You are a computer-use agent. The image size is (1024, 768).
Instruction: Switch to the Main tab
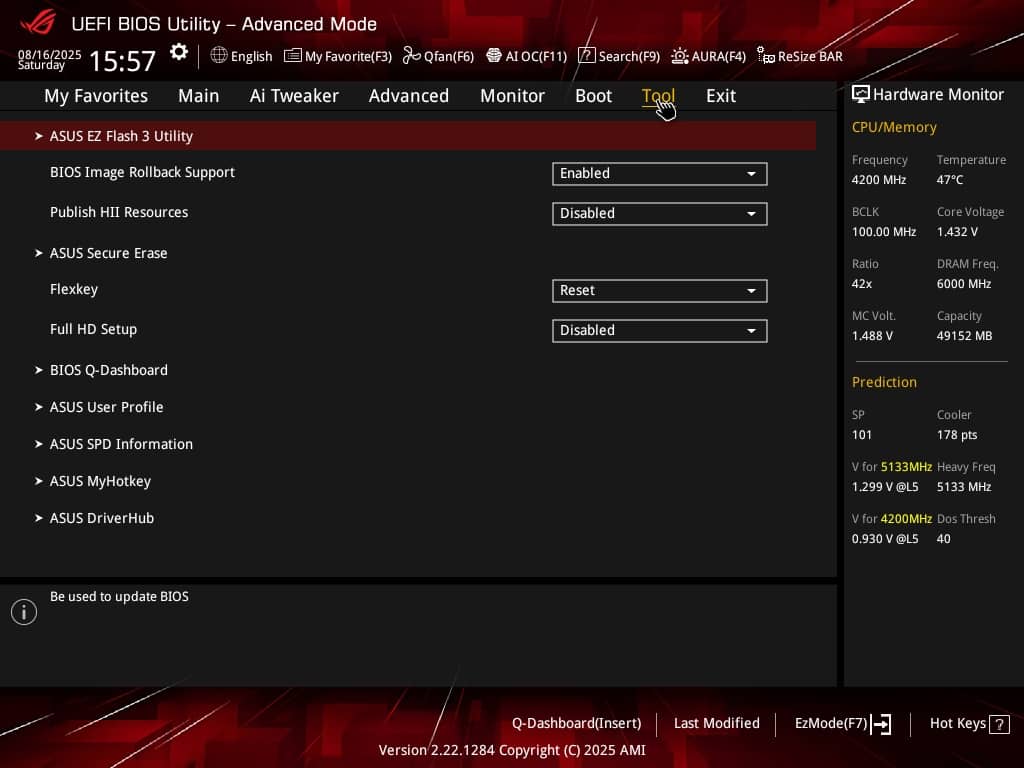[x=199, y=96]
